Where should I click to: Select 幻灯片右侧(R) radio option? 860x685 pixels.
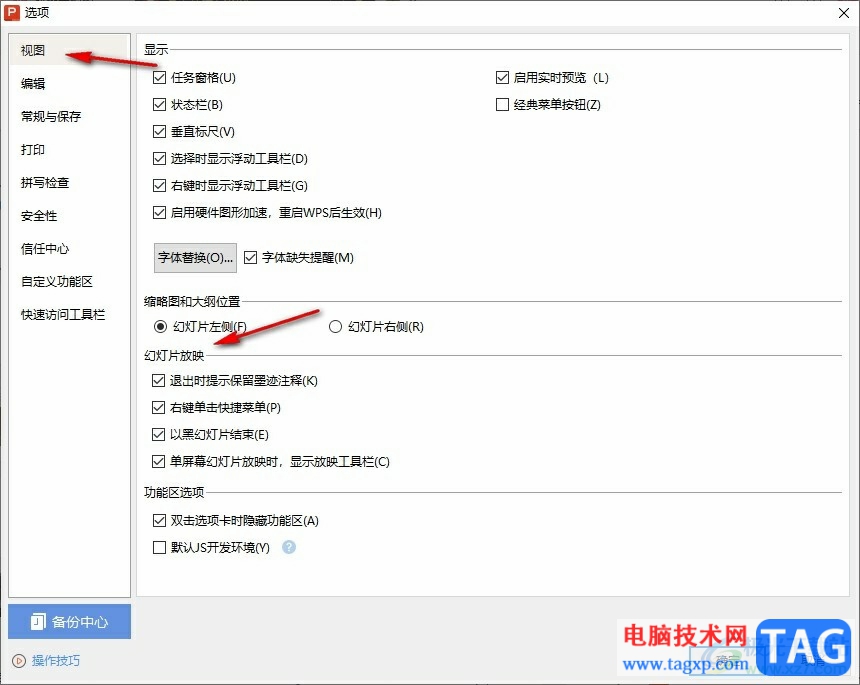pyautogui.click(x=335, y=327)
